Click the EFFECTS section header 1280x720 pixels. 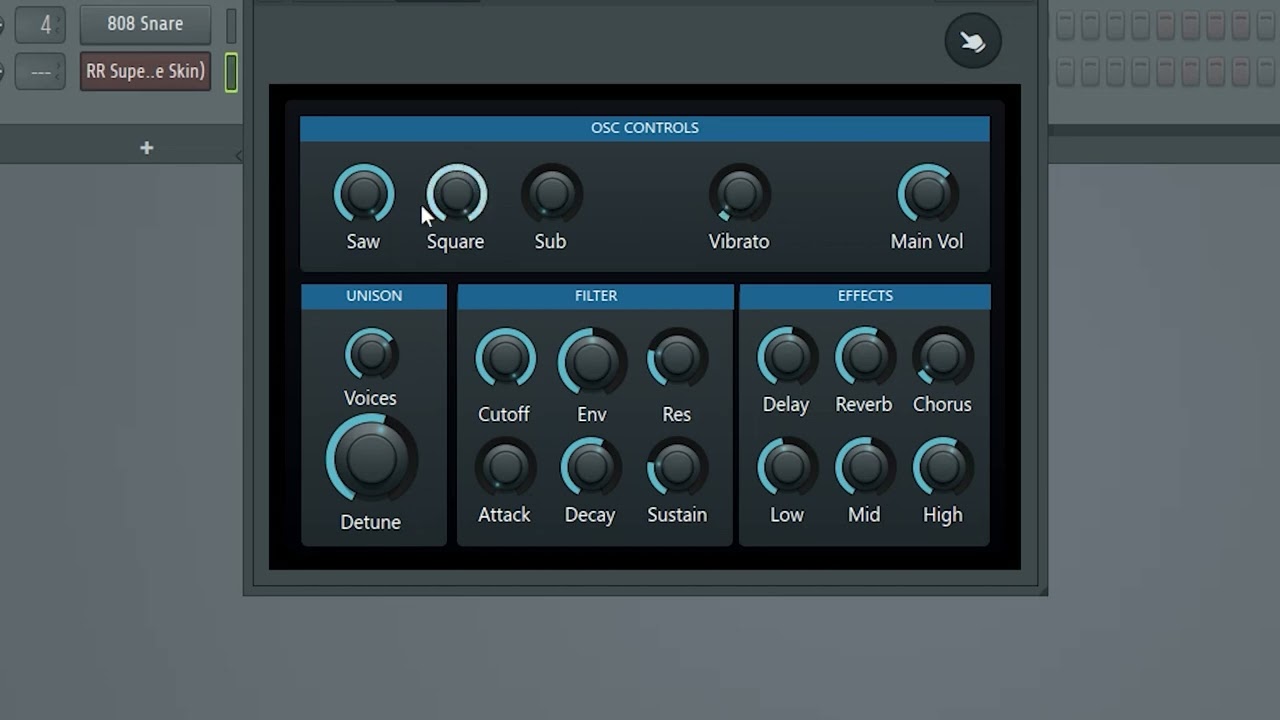pyautogui.click(x=865, y=296)
